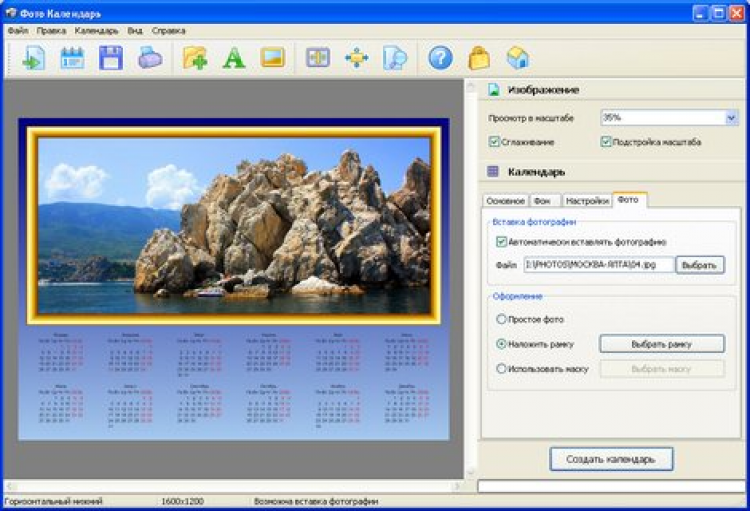Click the floppy disk save icon

pos(110,58)
